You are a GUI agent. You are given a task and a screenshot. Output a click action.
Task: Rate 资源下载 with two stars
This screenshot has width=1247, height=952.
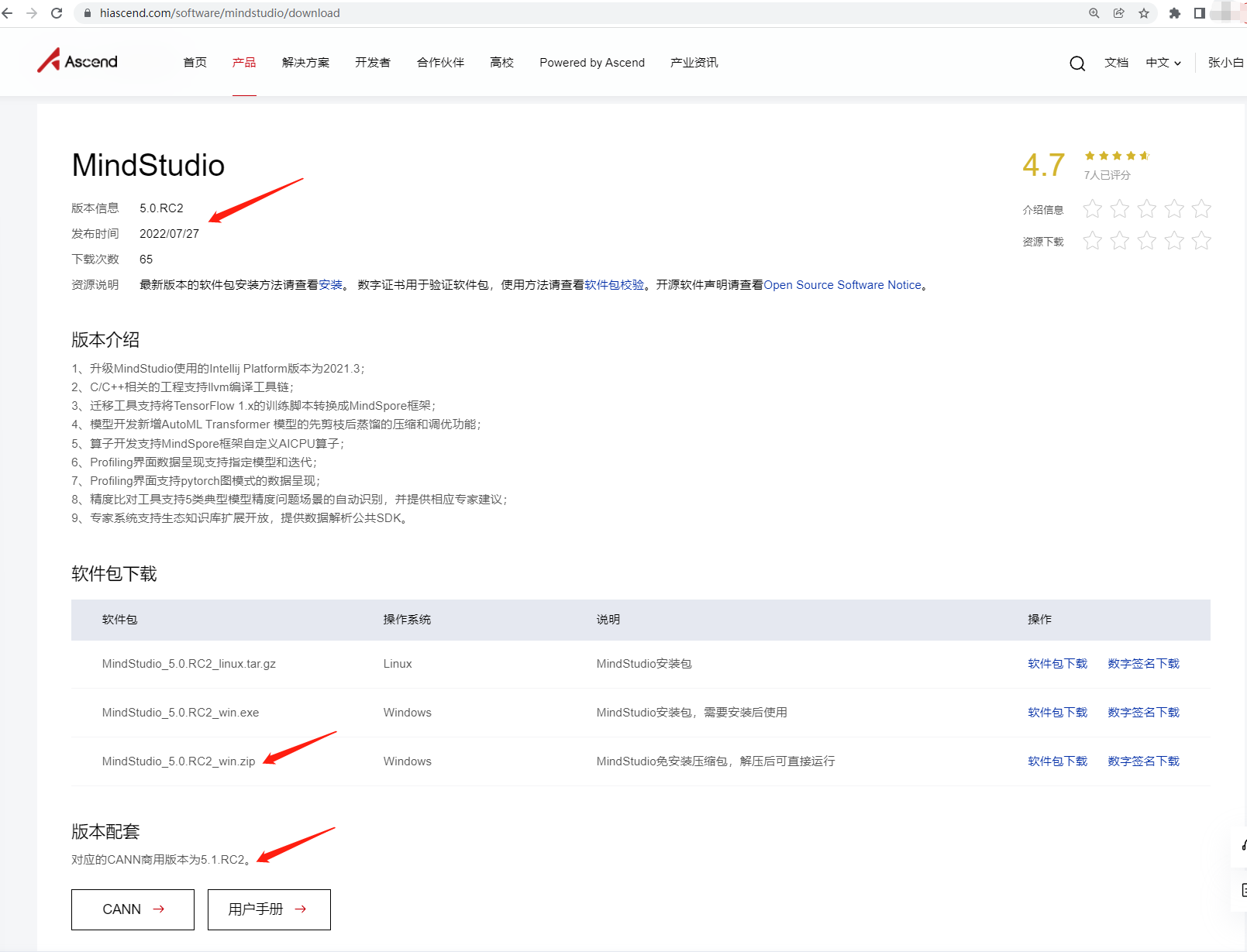pyautogui.click(x=1120, y=241)
